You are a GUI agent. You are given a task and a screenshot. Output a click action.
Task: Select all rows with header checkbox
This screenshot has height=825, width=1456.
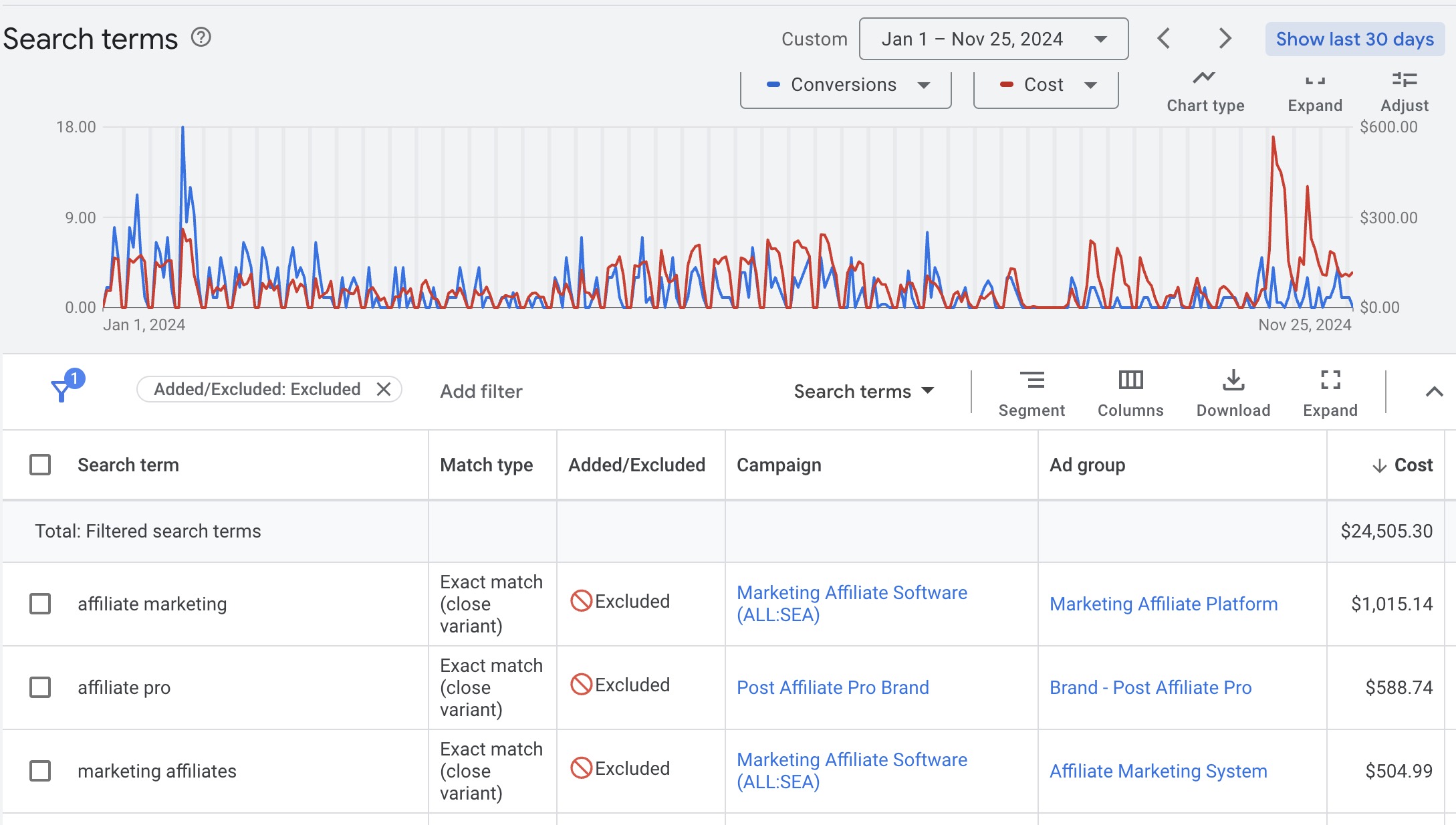[41, 464]
